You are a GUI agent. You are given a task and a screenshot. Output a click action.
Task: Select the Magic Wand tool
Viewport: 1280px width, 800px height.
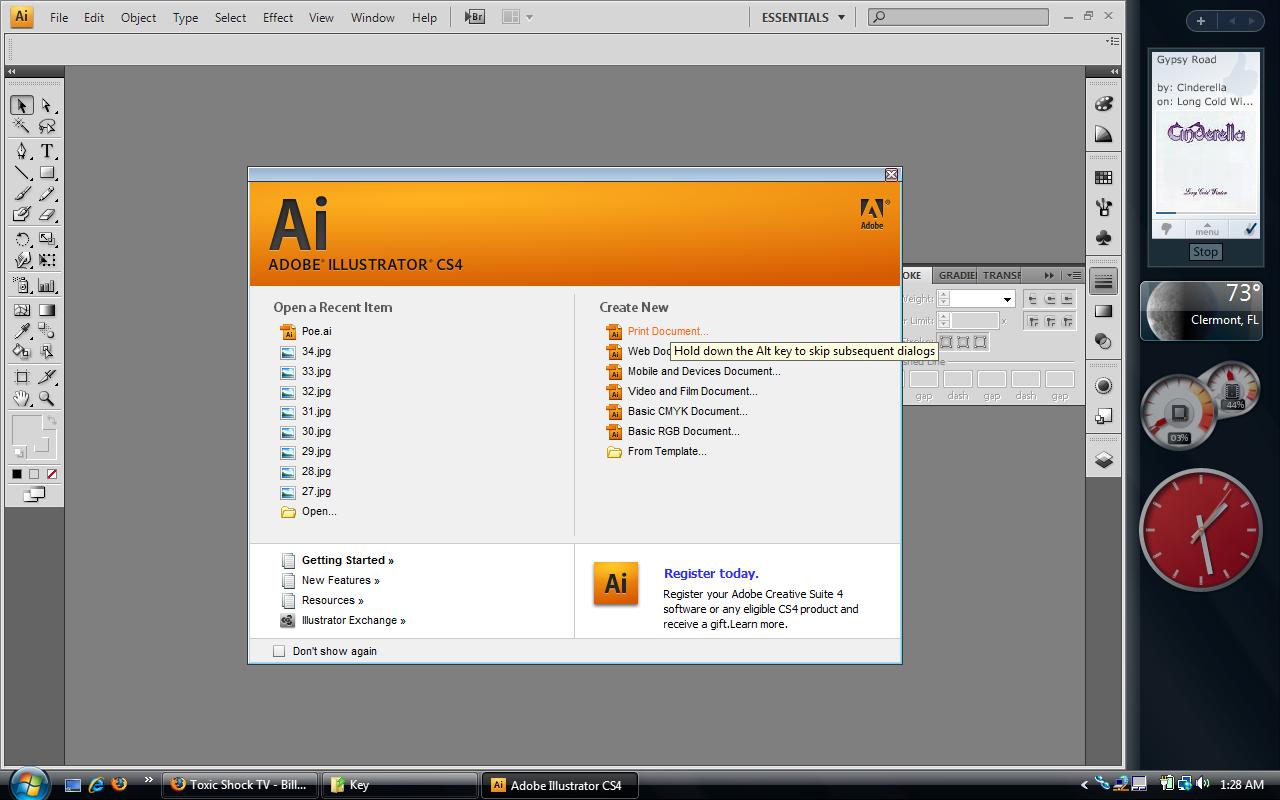pos(21,126)
